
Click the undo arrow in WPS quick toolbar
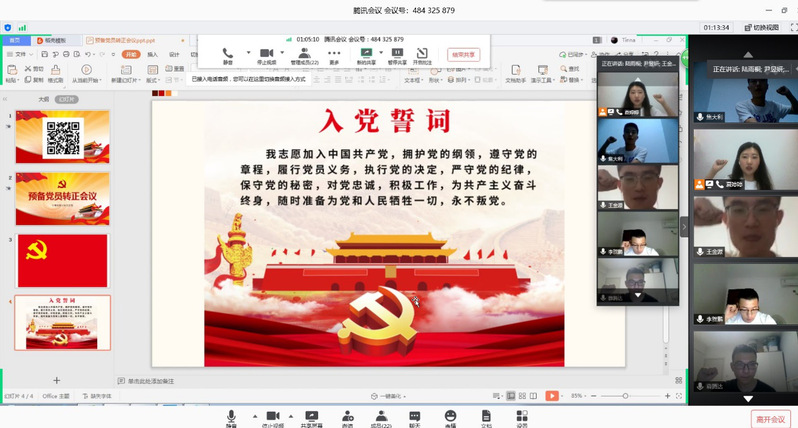pos(88,54)
